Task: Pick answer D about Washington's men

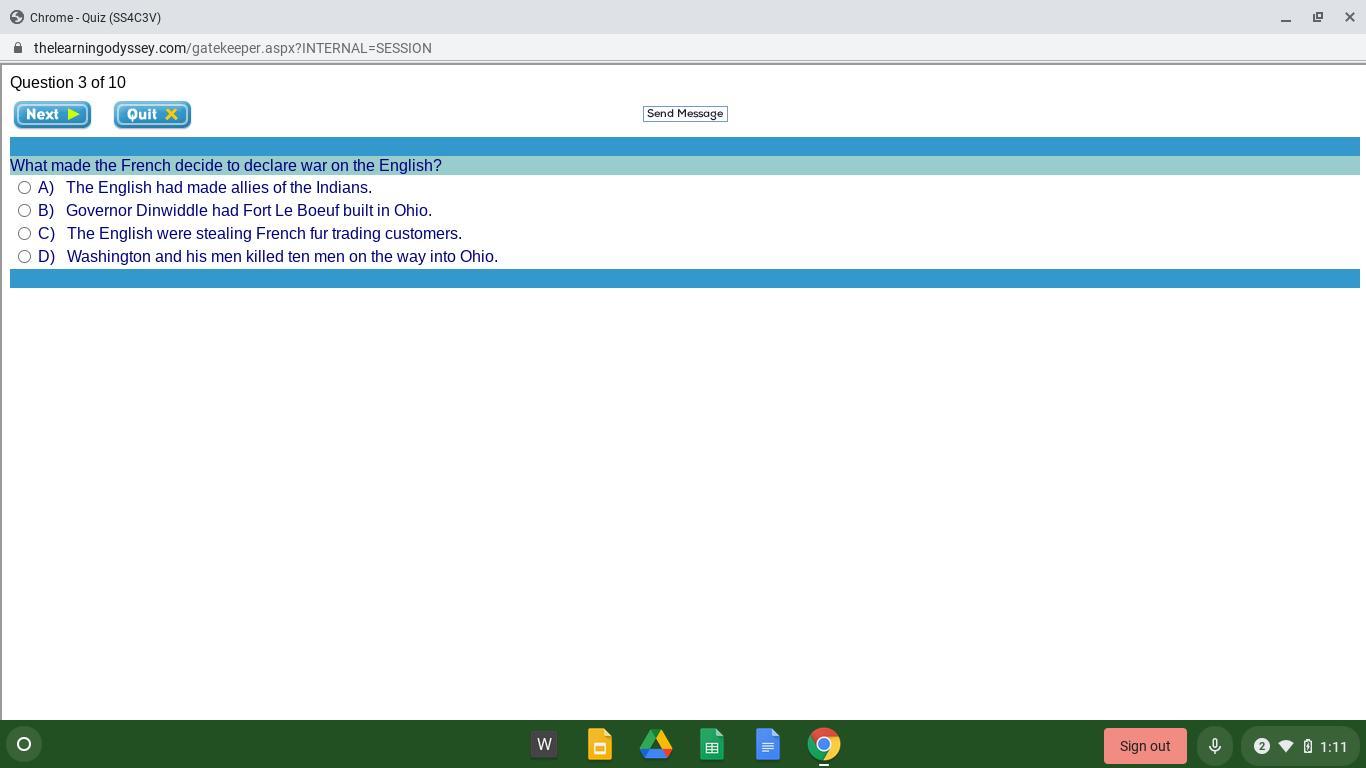Action: point(25,257)
